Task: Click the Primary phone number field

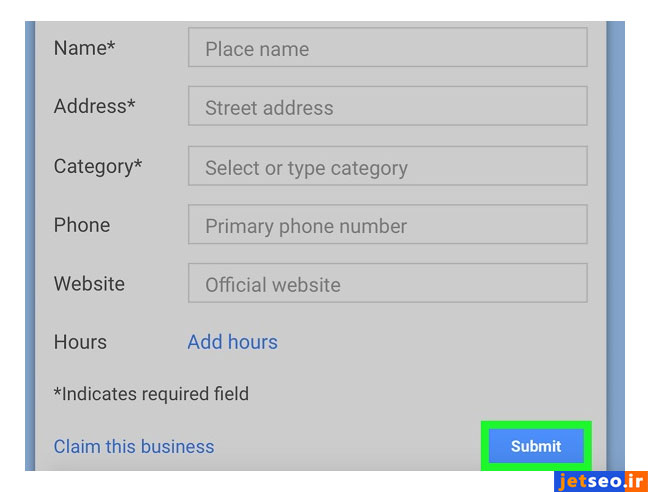Action: pyautogui.click(x=387, y=226)
